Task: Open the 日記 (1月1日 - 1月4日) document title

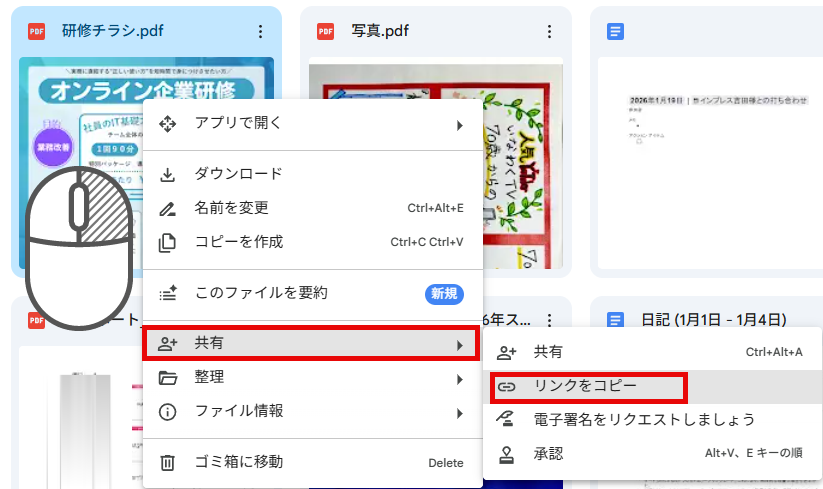Action: point(713,320)
